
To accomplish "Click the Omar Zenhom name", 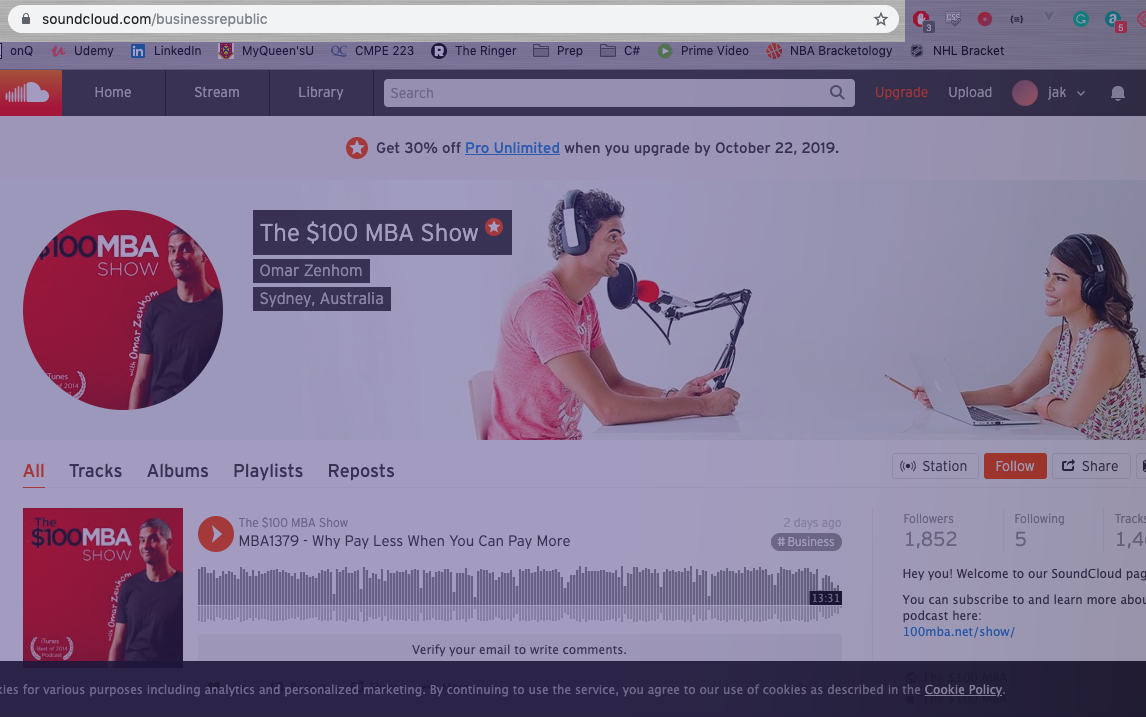I will click(x=311, y=270).
